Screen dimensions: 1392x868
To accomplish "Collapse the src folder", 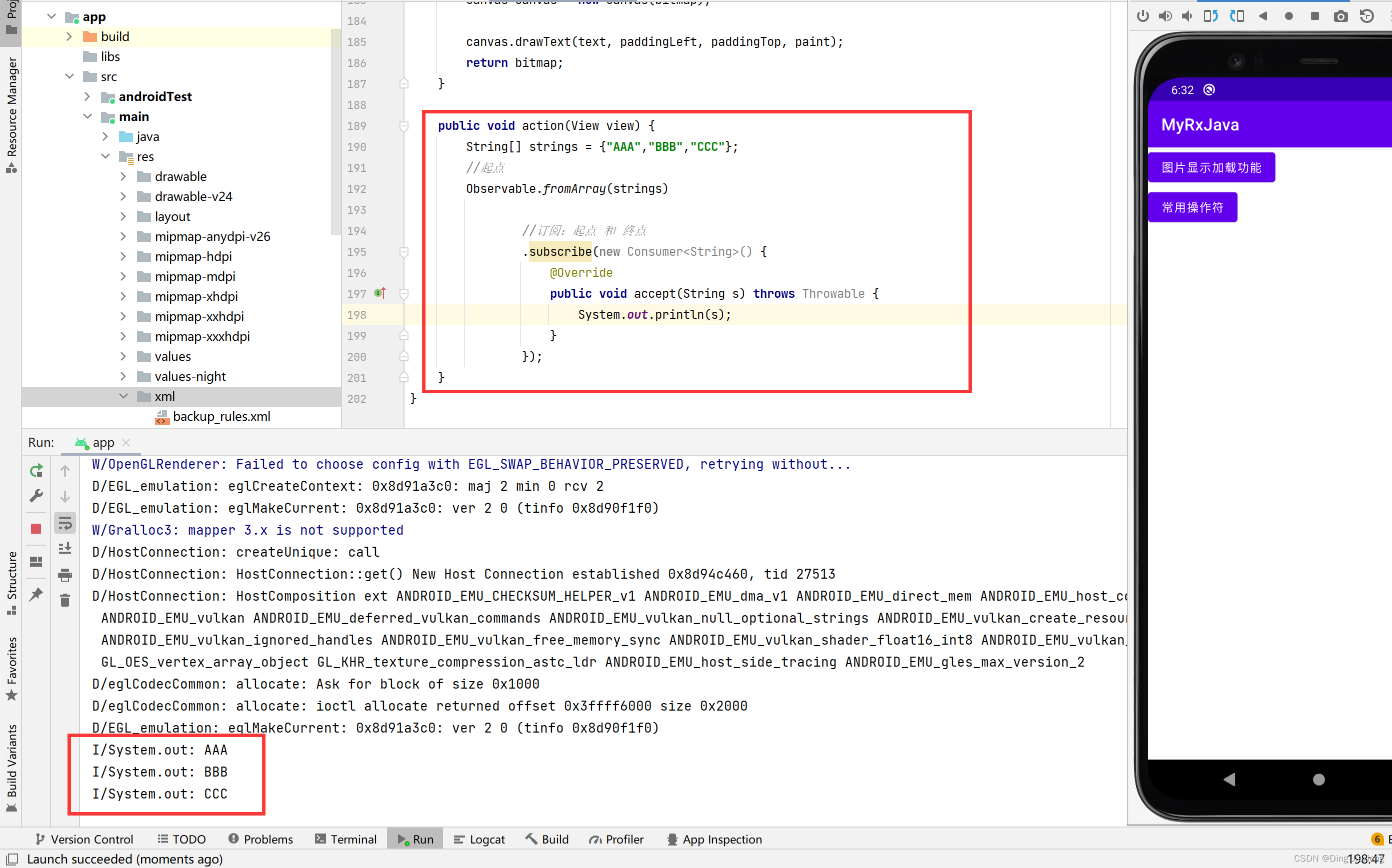I will point(69,76).
